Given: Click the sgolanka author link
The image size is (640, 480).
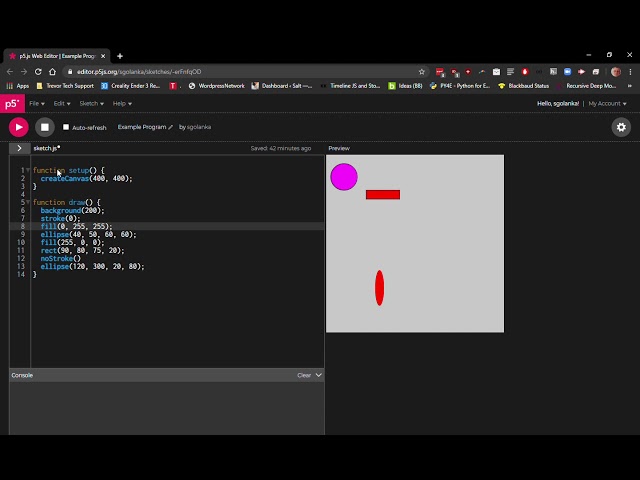Looking at the screenshot, I should (x=199, y=127).
